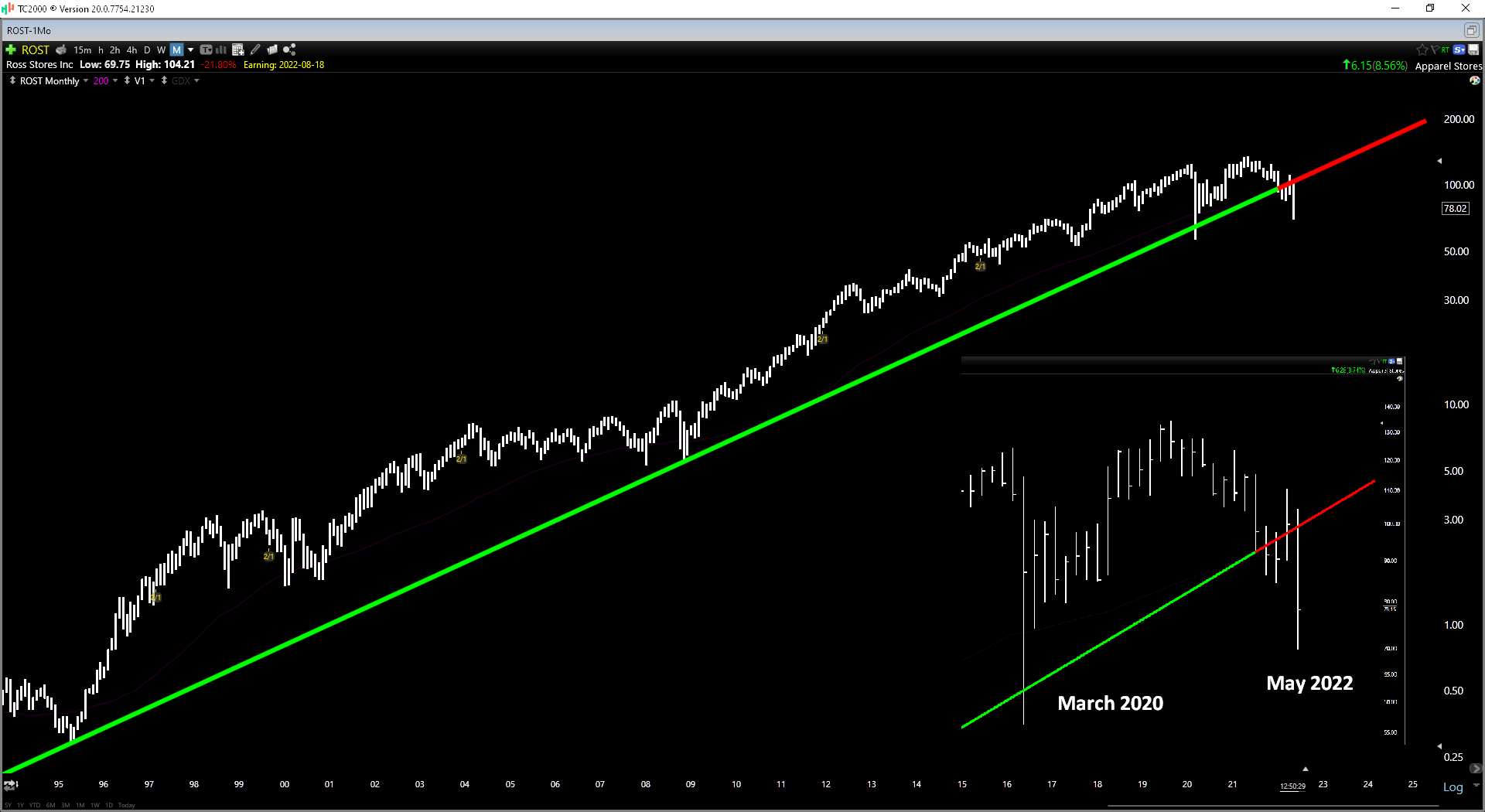This screenshot has height=812, width=1485.
Task: Click the ROST-1Mo window tab title
Action: coord(29,30)
